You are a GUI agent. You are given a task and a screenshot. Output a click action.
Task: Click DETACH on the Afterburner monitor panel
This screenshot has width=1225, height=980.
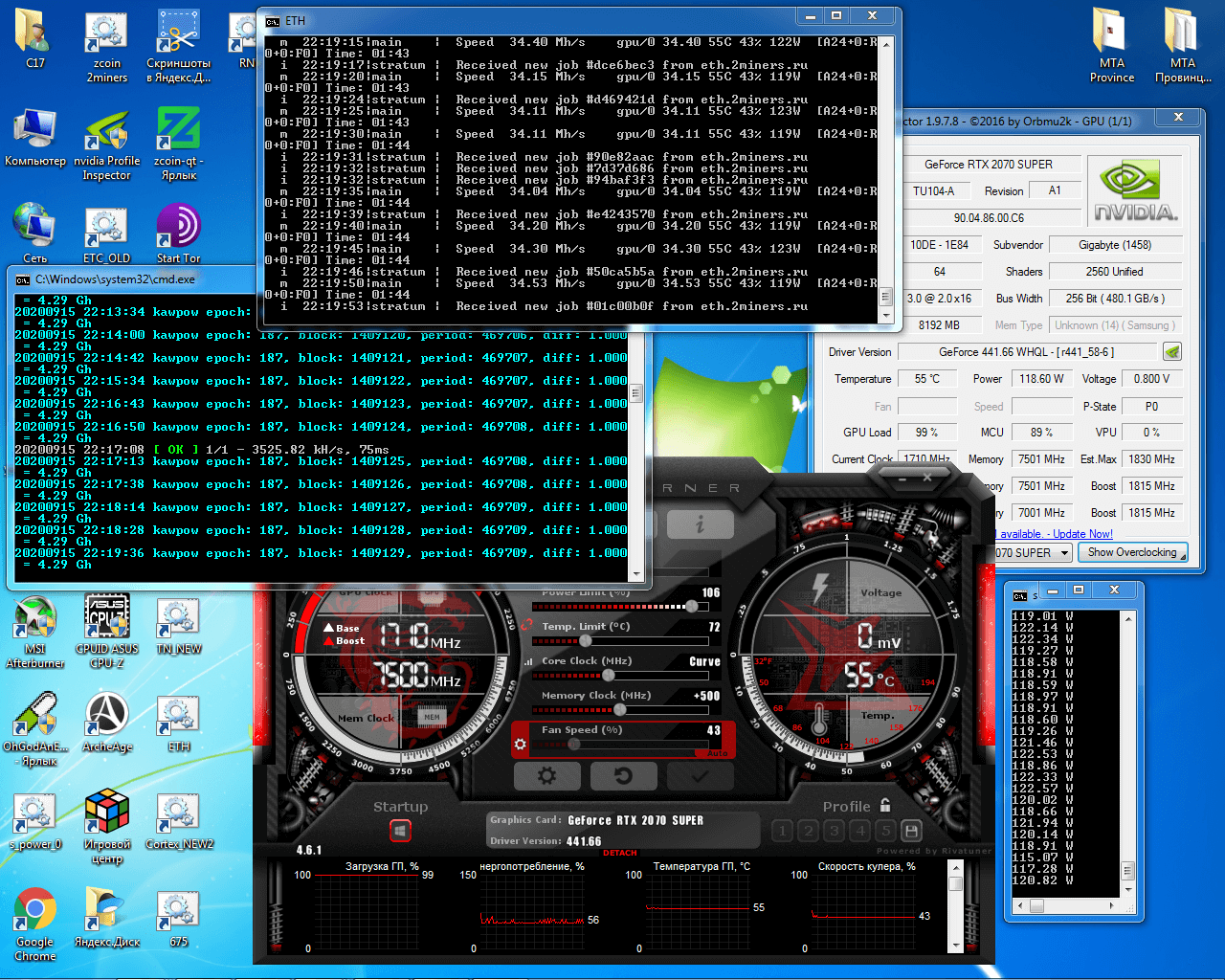click(x=619, y=853)
